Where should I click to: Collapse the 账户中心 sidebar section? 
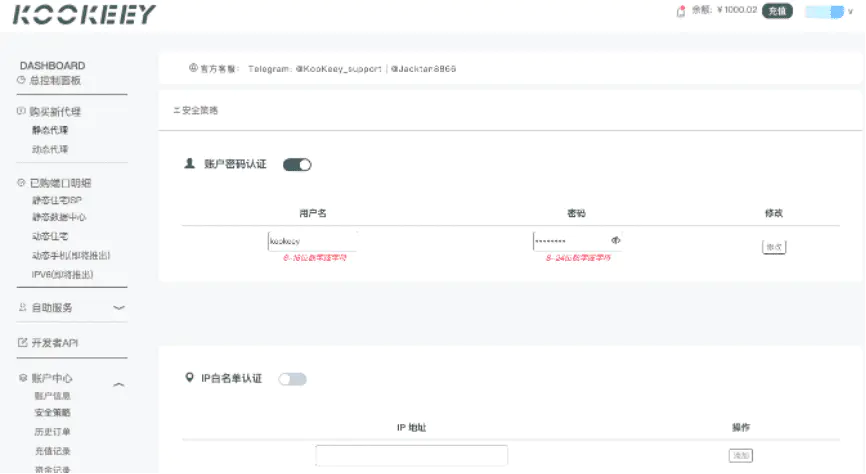point(118,384)
